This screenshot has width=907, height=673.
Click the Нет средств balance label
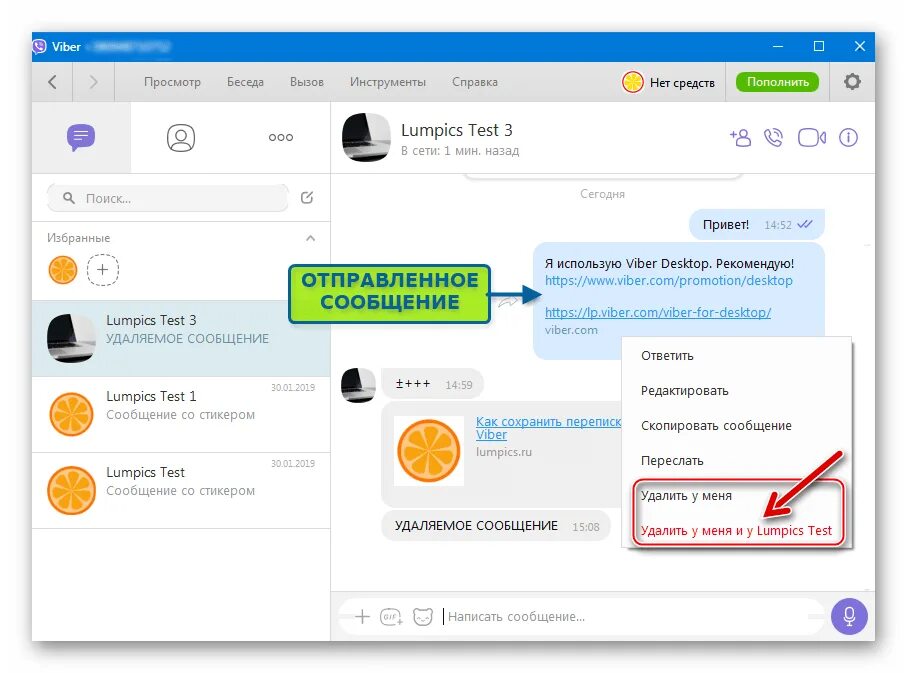[x=682, y=83]
